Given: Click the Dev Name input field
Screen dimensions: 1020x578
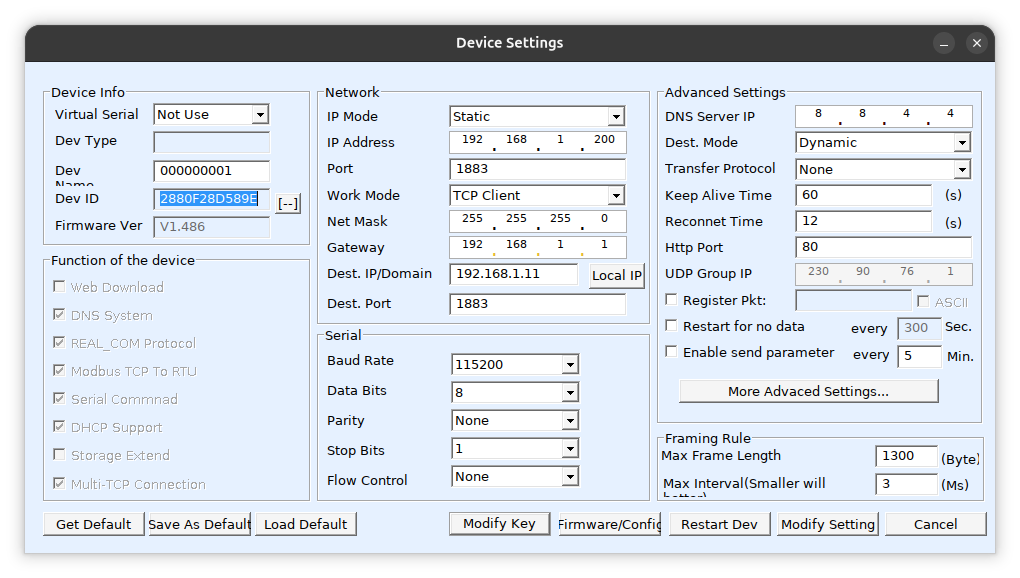Looking at the screenshot, I should coord(211,171).
